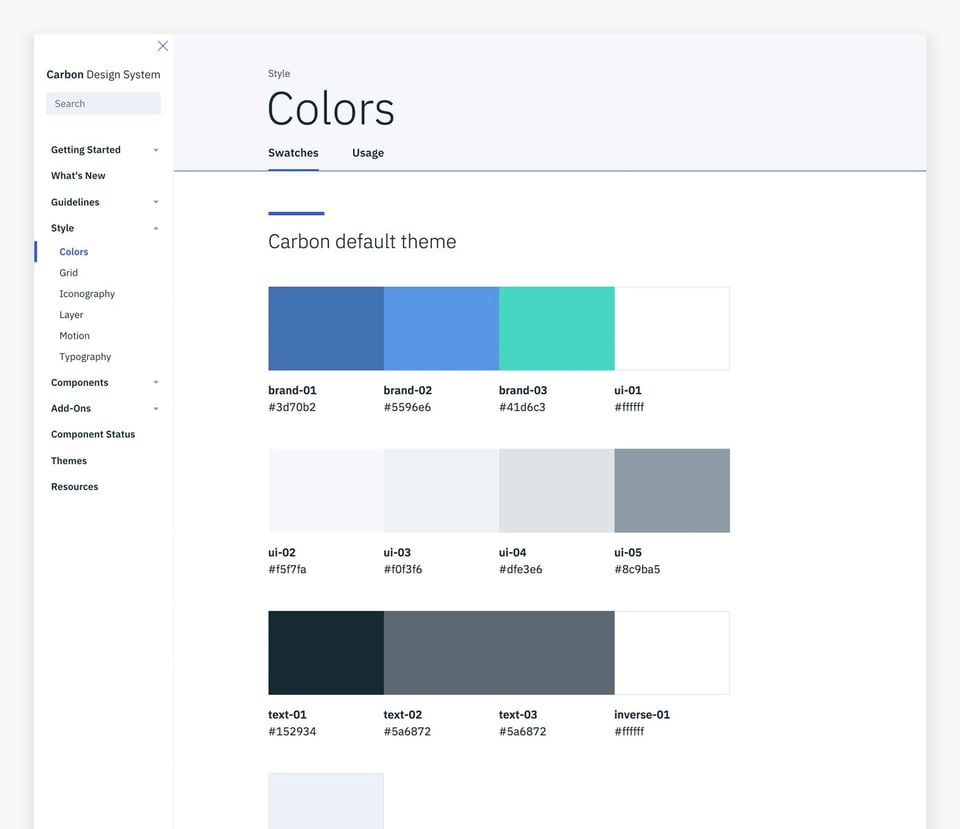Open the What's New page
The height and width of the screenshot is (829, 960).
78,175
